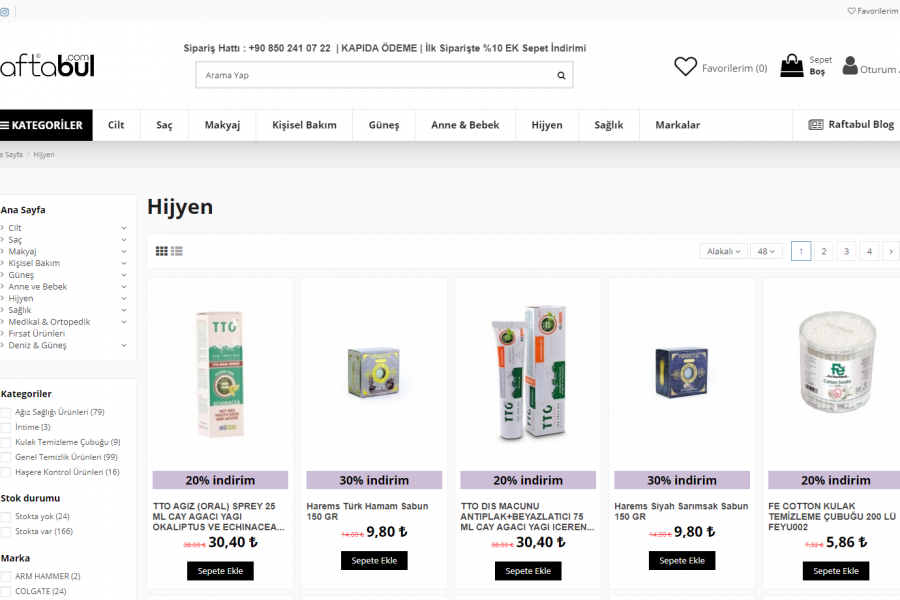Open the Instagram social icon
Image resolution: width=900 pixels, height=600 pixels.
[x=4, y=11]
